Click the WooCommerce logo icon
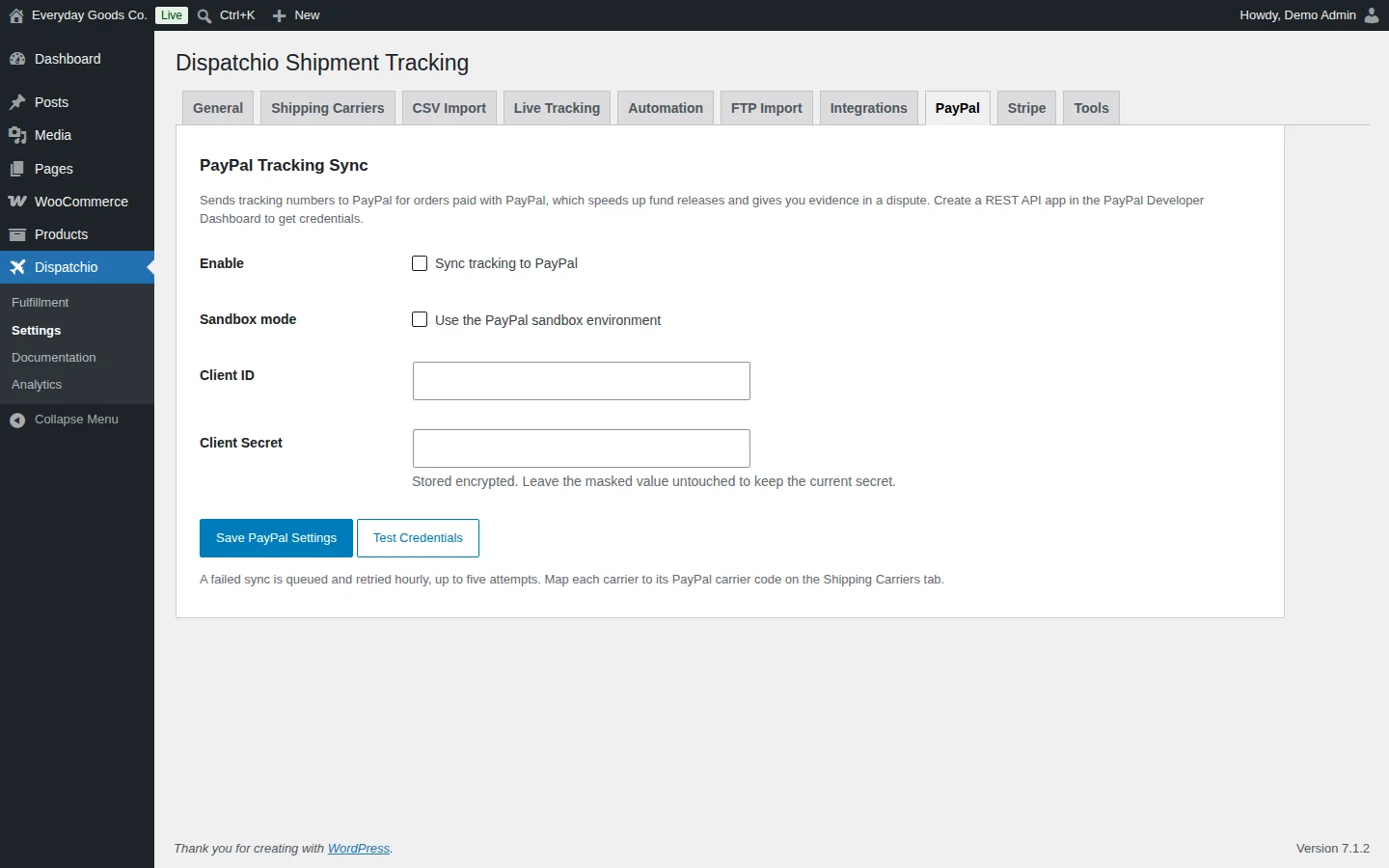Viewport: 1389px width, 868px height. click(17, 202)
